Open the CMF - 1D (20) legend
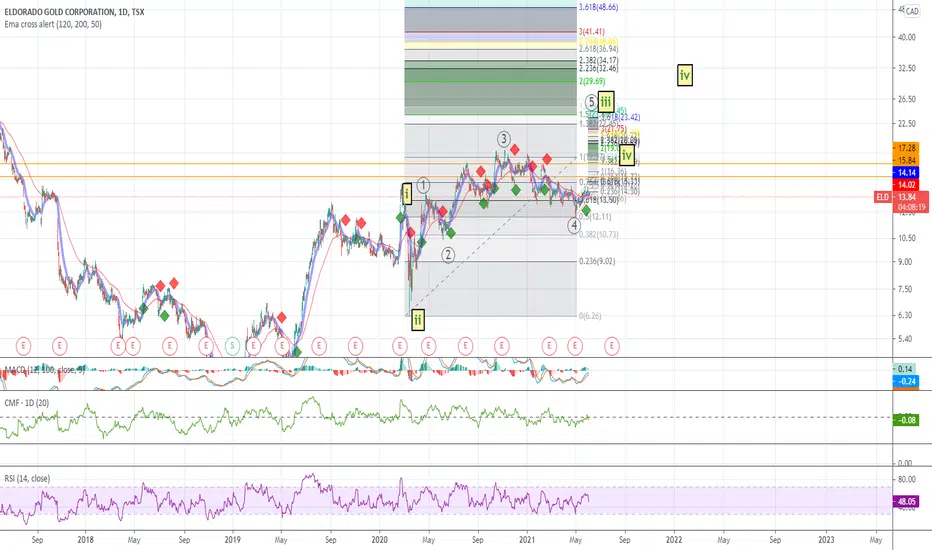This screenshot has width=932, height=550. tap(27, 403)
